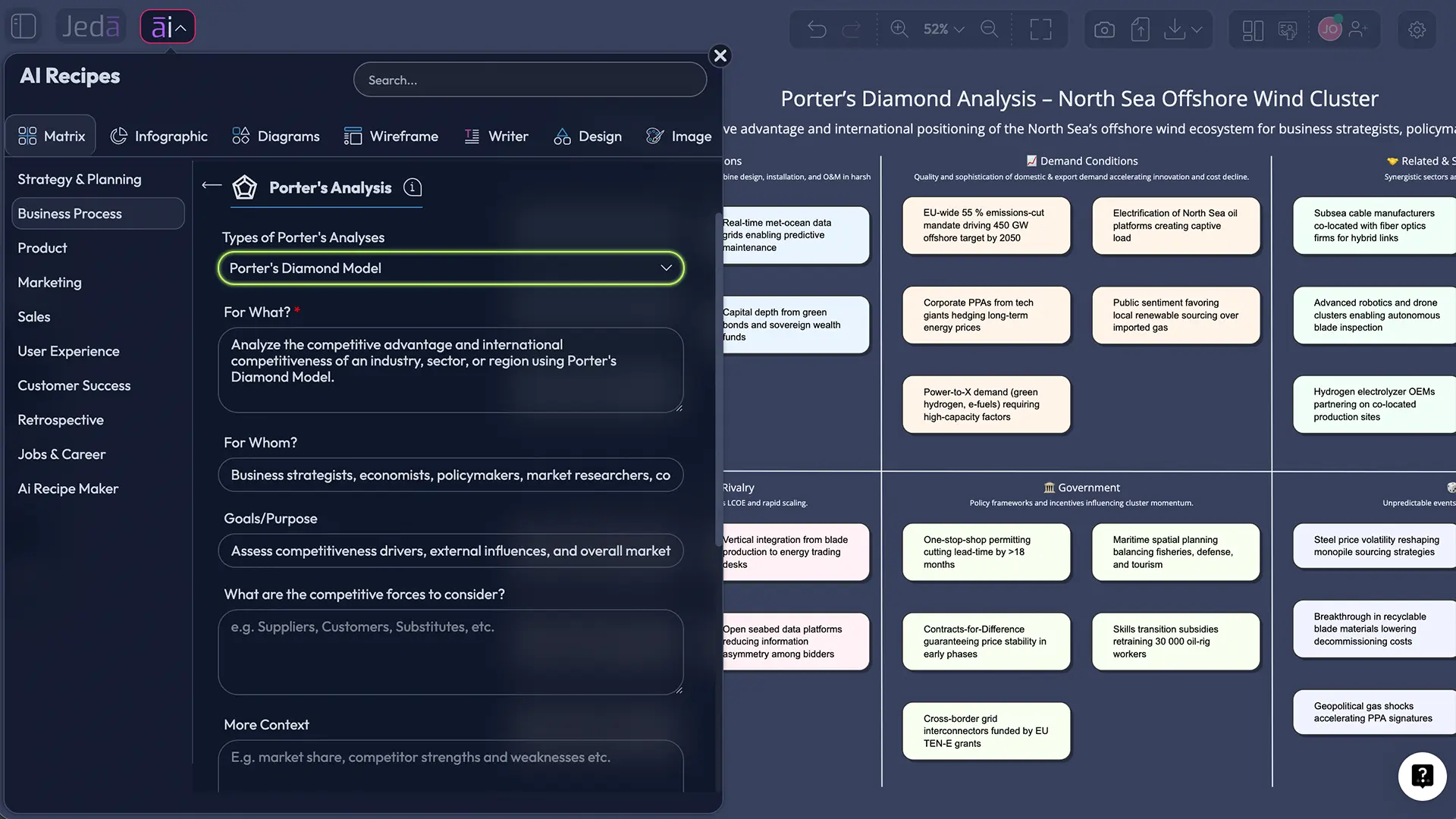Click the undo arrow icon
This screenshot has width=1456, height=819.
817,30
